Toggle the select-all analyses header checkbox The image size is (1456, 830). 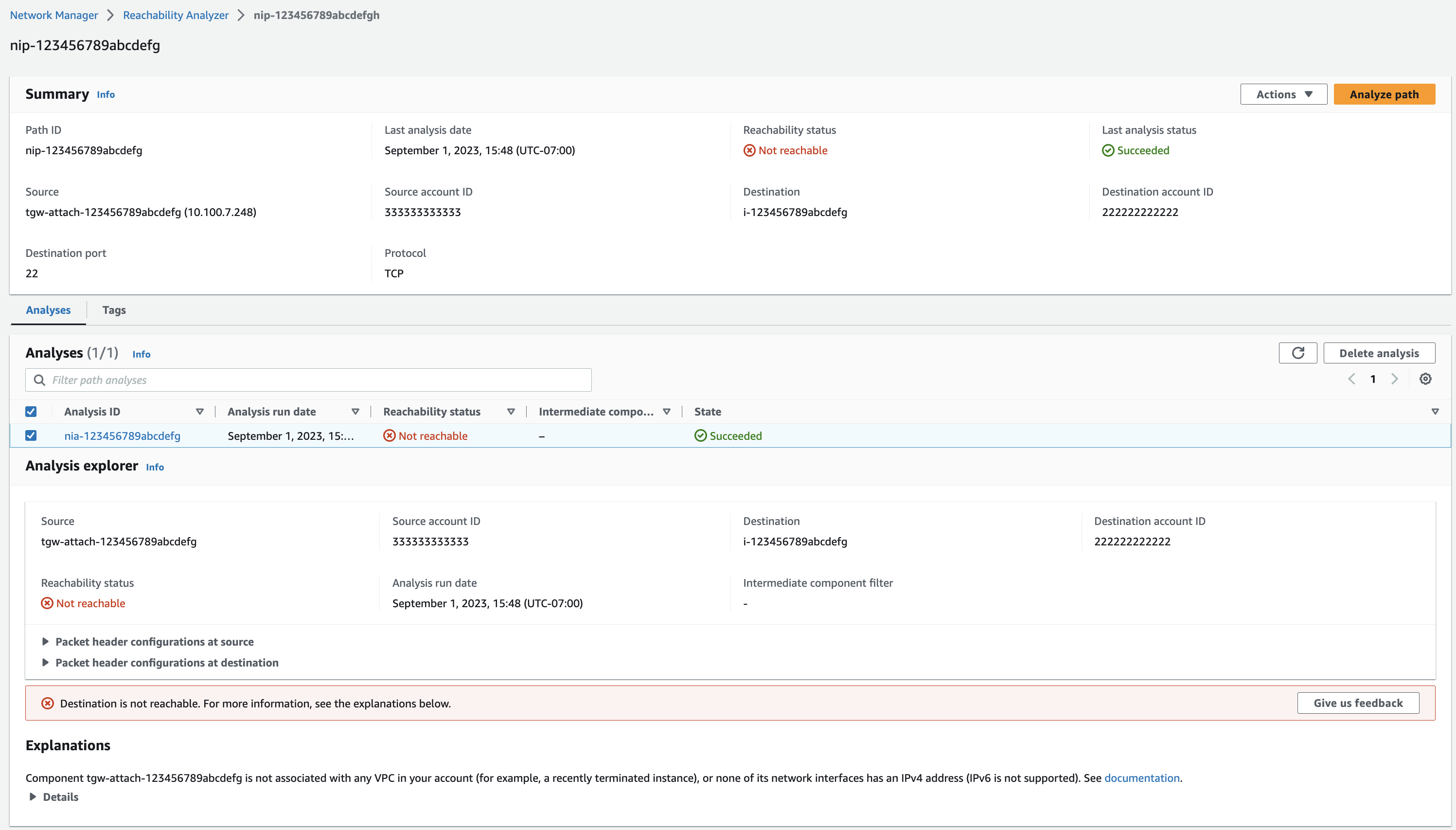pyautogui.click(x=31, y=412)
